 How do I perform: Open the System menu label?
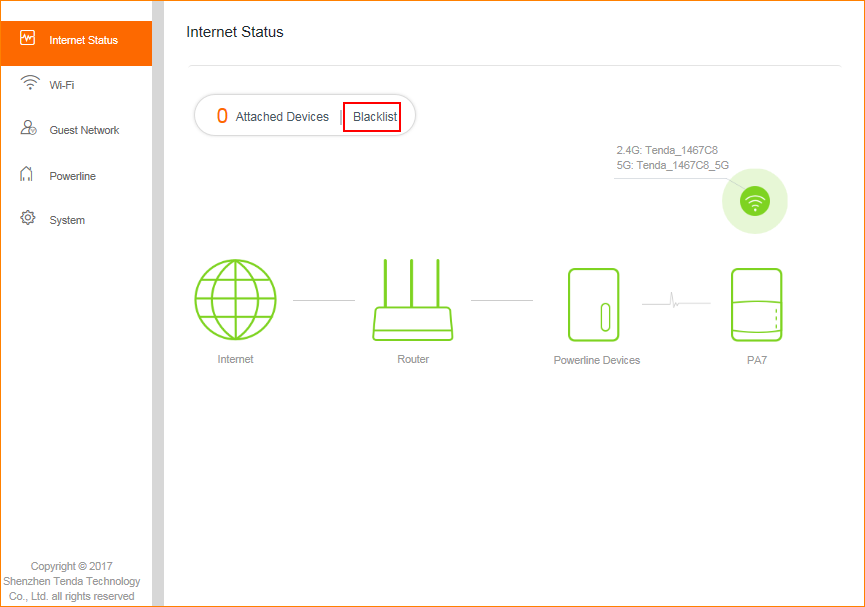tap(67, 220)
